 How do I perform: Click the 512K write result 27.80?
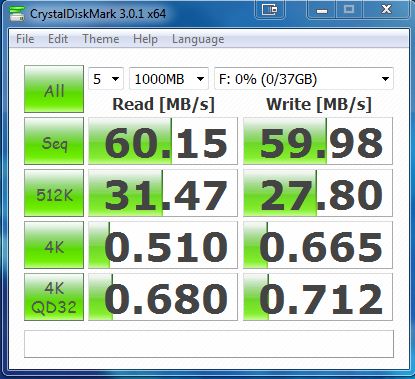[x=318, y=193]
